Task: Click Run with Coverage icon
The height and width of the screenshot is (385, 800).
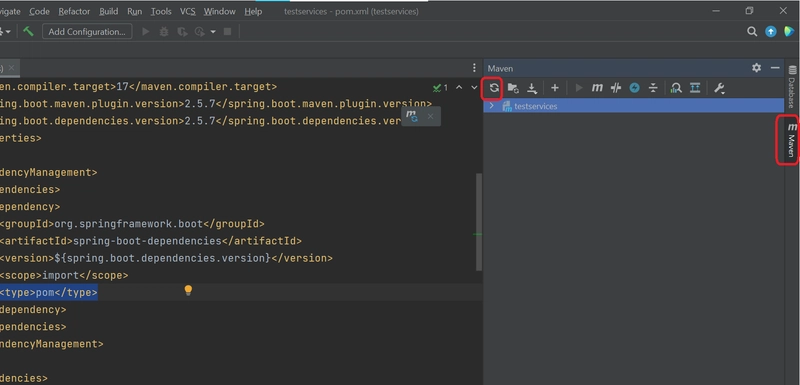Action: pos(182,32)
